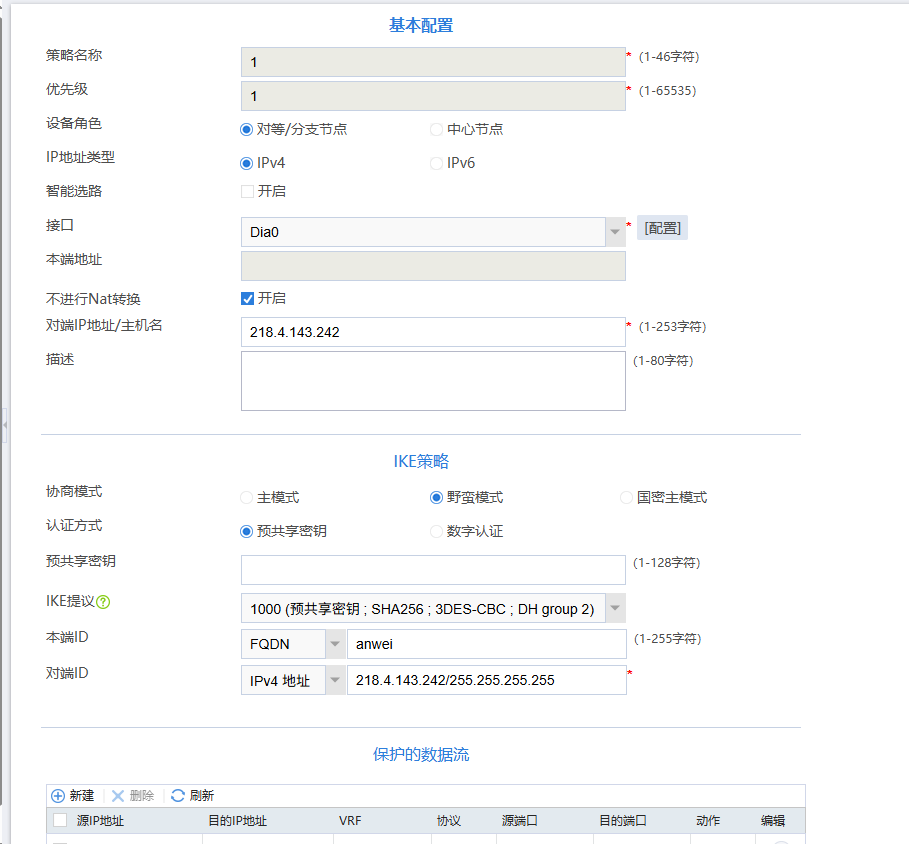Choose the IPv6 address type

[437, 163]
